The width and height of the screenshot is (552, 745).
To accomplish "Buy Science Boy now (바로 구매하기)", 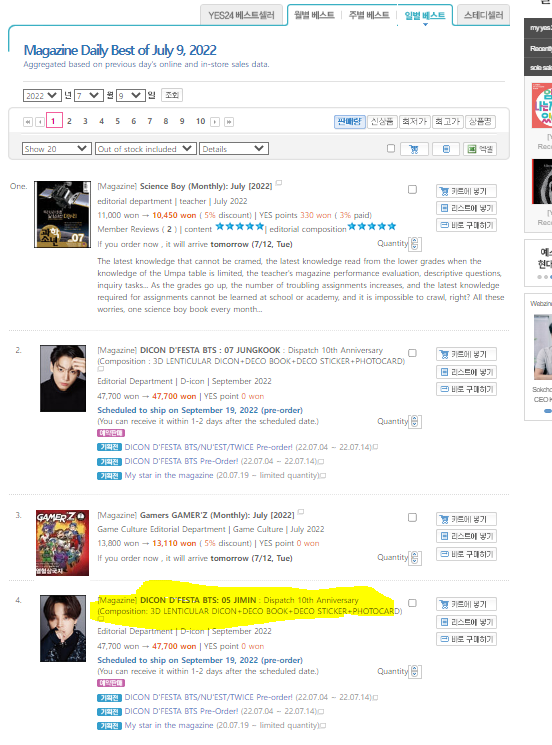I will (x=466, y=225).
